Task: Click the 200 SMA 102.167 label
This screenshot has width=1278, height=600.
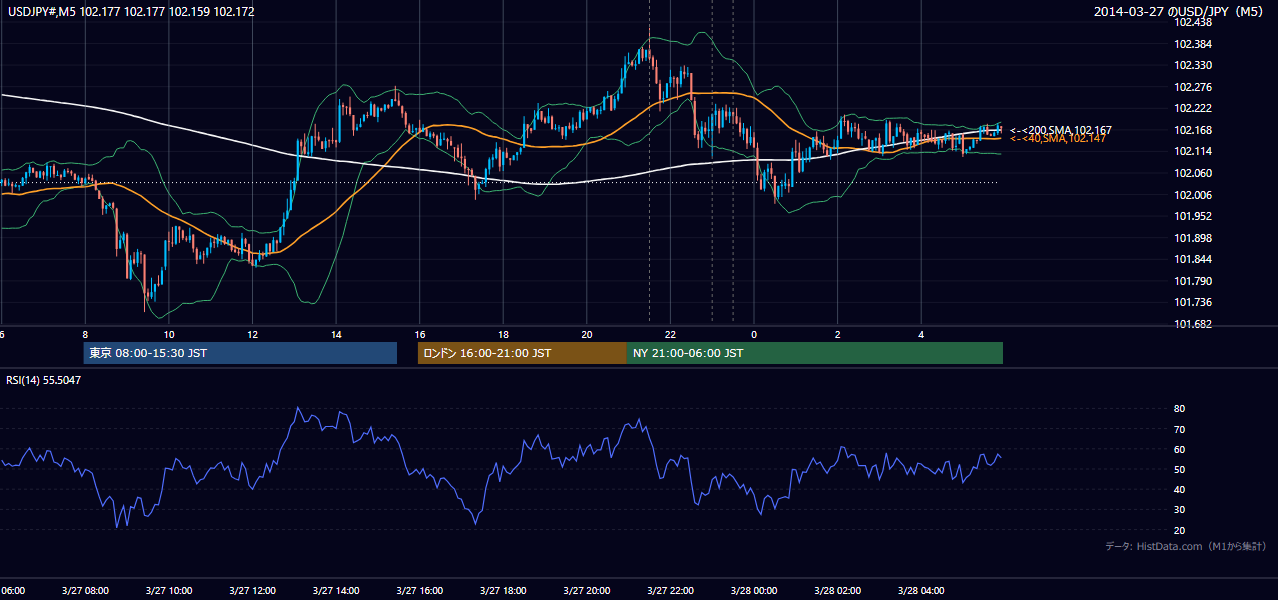Action: [x=1060, y=130]
